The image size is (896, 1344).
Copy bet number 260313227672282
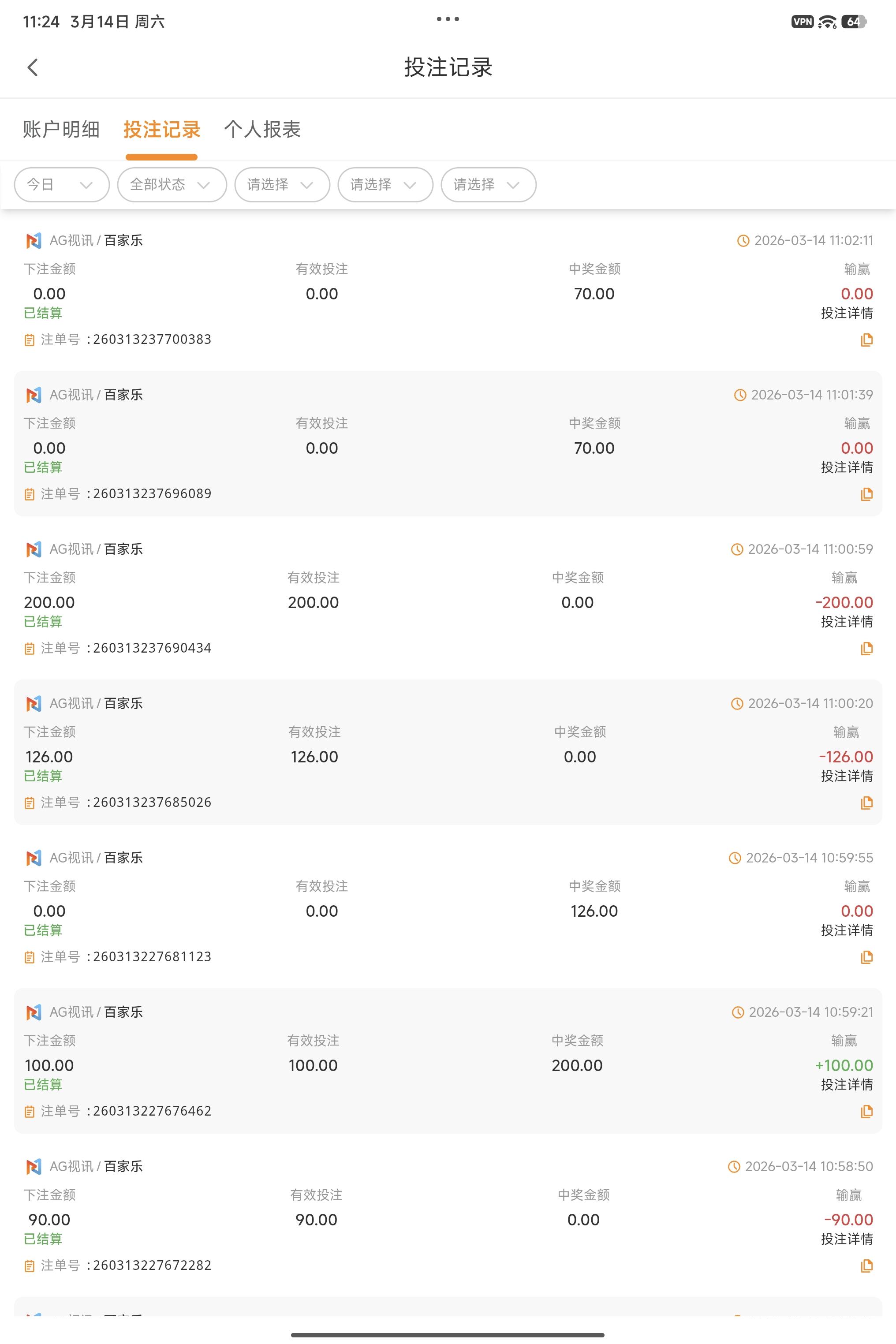866,1266
